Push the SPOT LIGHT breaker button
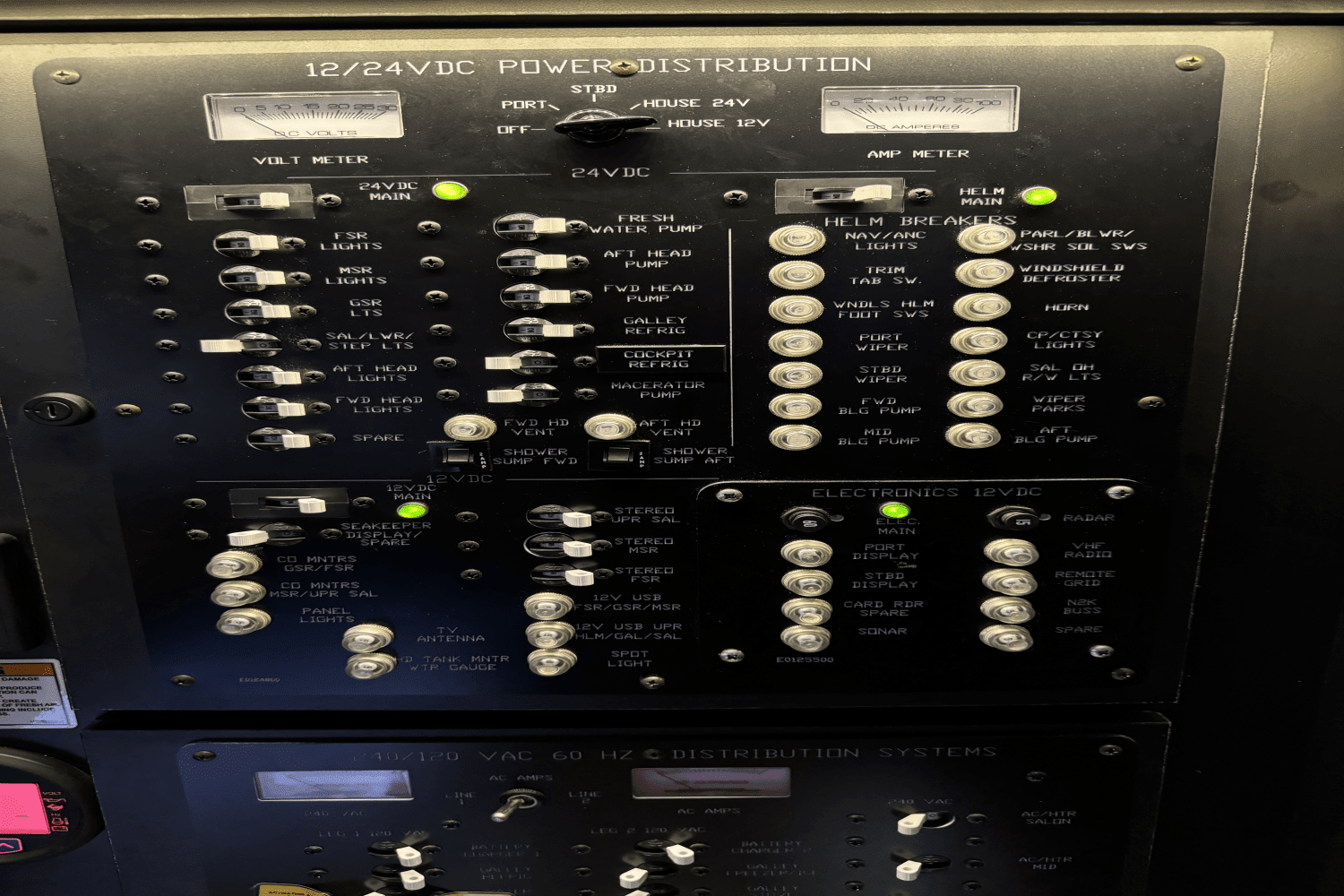This screenshot has height=896, width=1344. point(552,662)
